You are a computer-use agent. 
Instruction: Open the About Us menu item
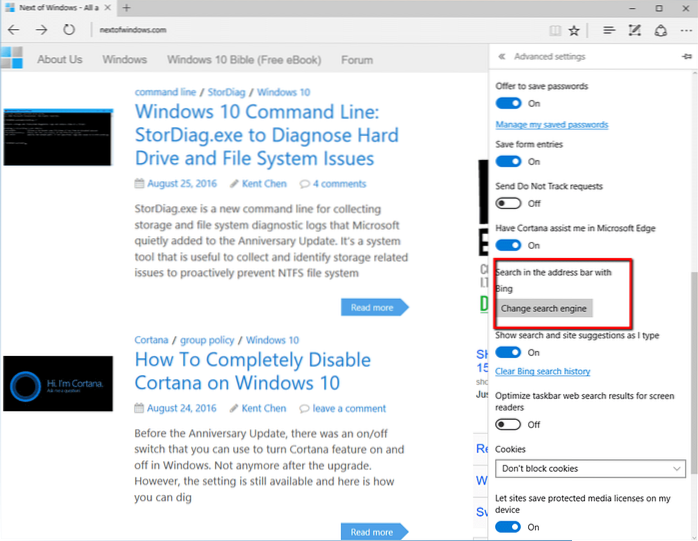pos(60,59)
